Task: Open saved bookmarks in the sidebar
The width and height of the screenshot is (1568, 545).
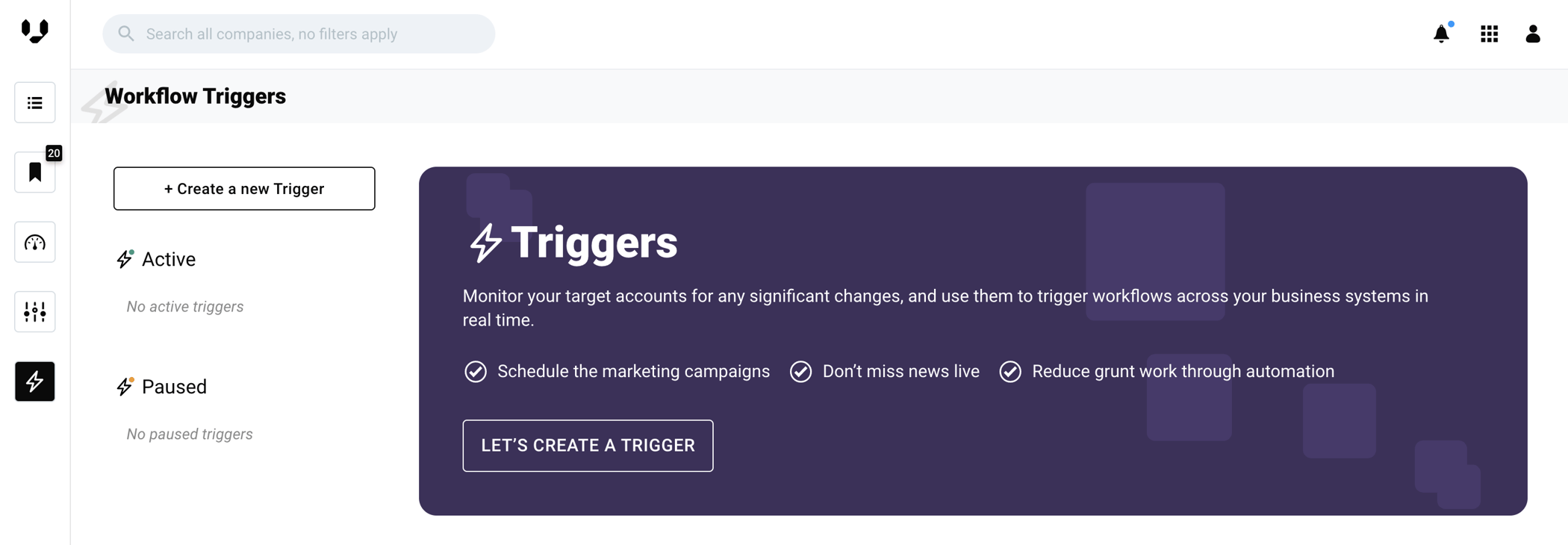Action: coord(35,172)
